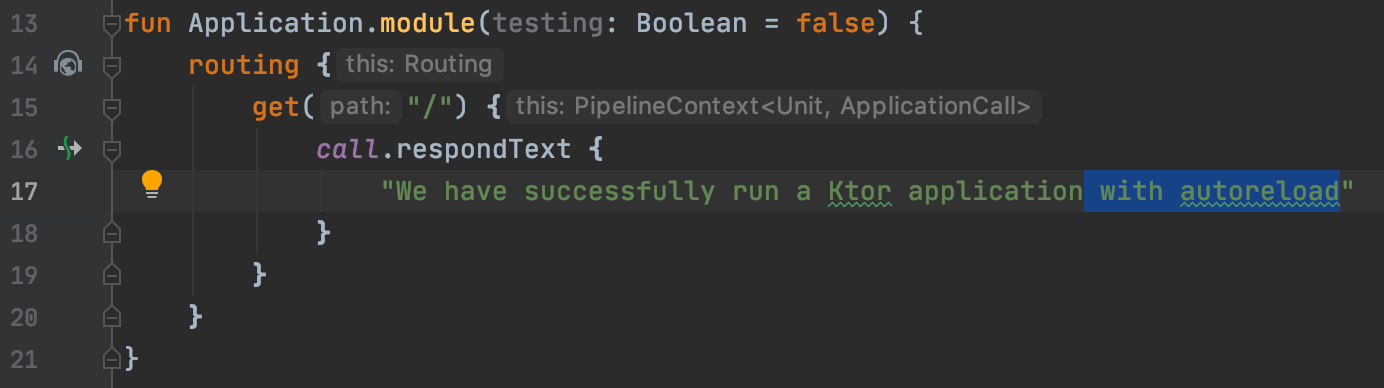Click the fold end marker on line 20

pos(112,316)
